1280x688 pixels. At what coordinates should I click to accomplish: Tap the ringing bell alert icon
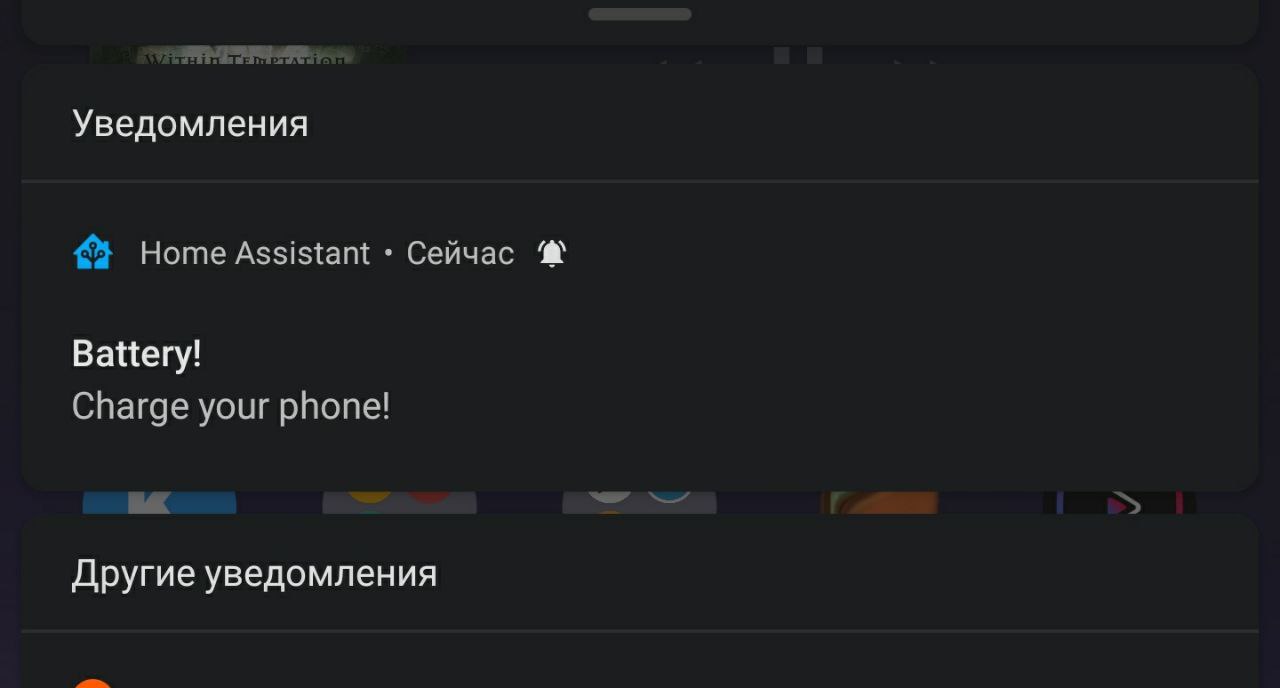pyautogui.click(x=552, y=253)
